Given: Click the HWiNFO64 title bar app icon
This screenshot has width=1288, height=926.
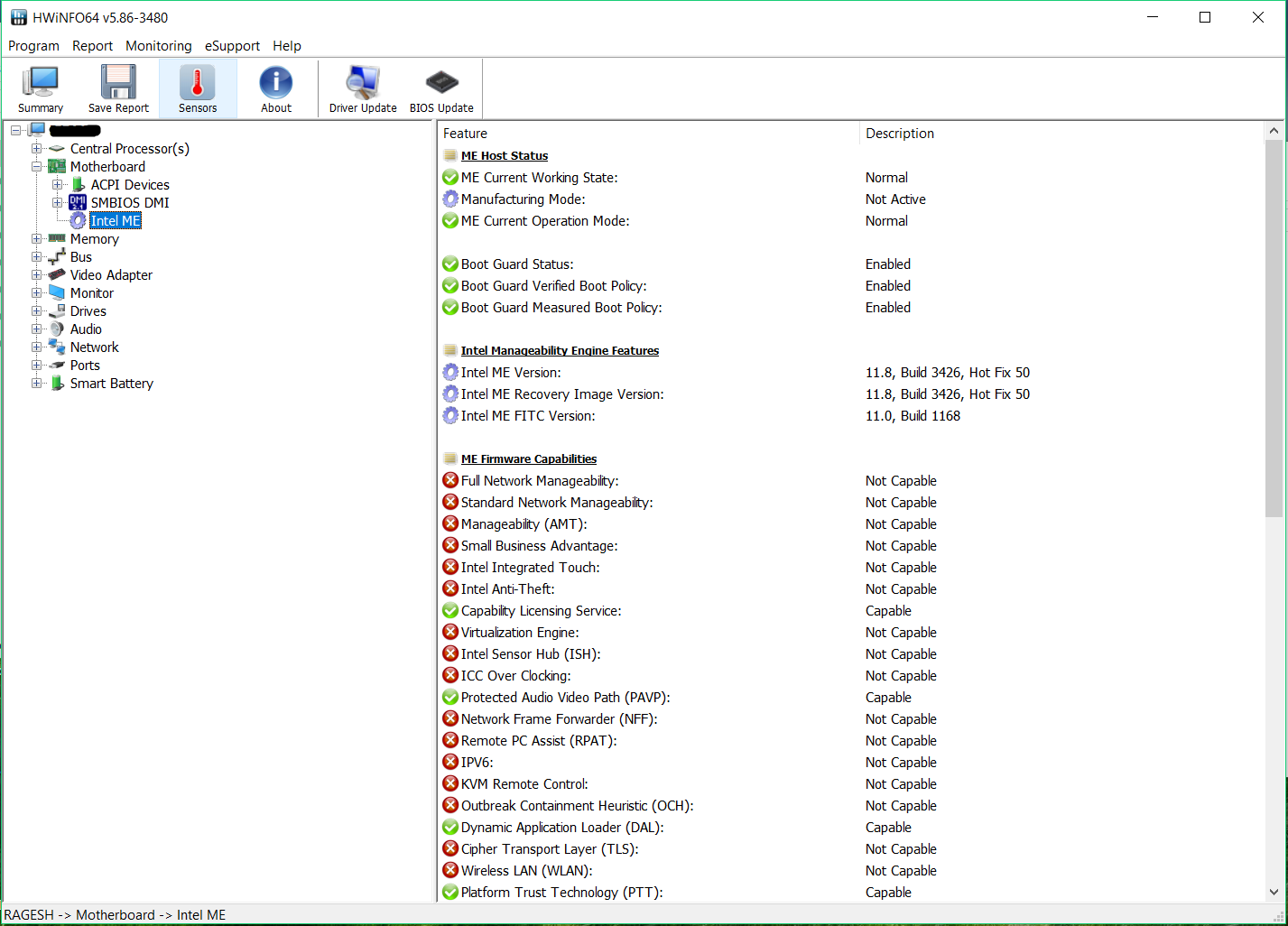Looking at the screenshot, I should 18,17.
